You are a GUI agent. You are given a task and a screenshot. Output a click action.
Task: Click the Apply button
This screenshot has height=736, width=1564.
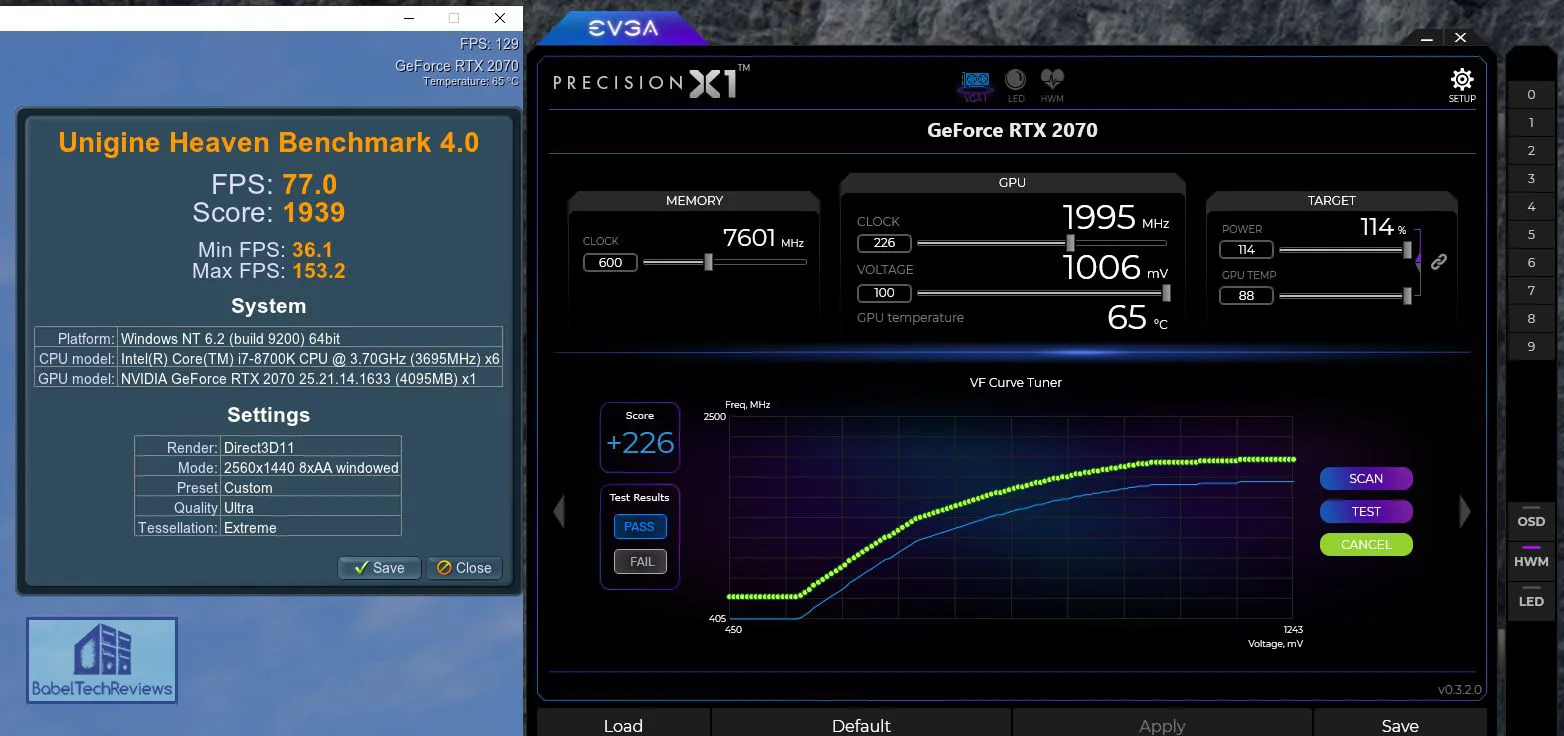(x=1162, y=724)
